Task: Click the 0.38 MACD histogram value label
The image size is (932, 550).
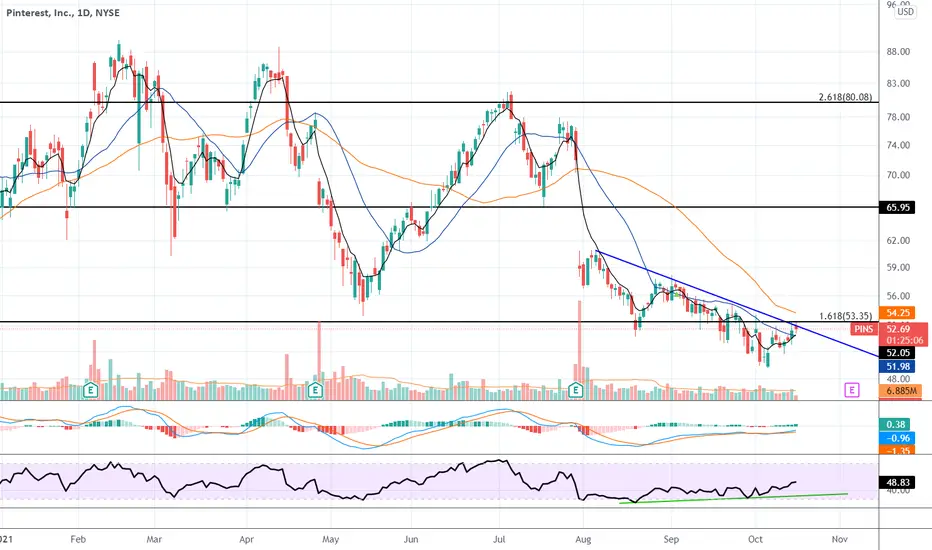Action: (896, 425)
